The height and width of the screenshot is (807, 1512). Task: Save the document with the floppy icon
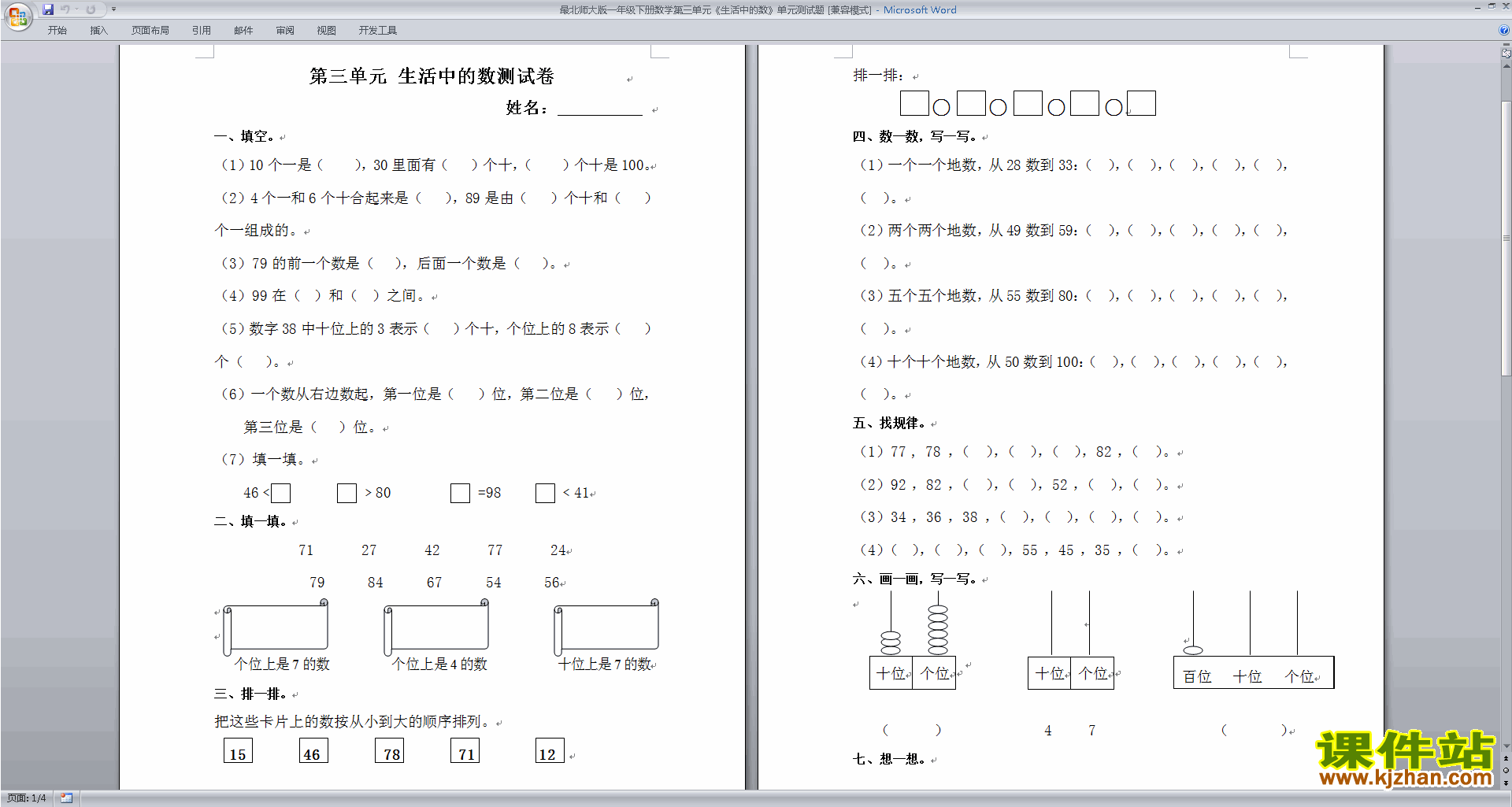pyautogui.click(x=48, y=9)
